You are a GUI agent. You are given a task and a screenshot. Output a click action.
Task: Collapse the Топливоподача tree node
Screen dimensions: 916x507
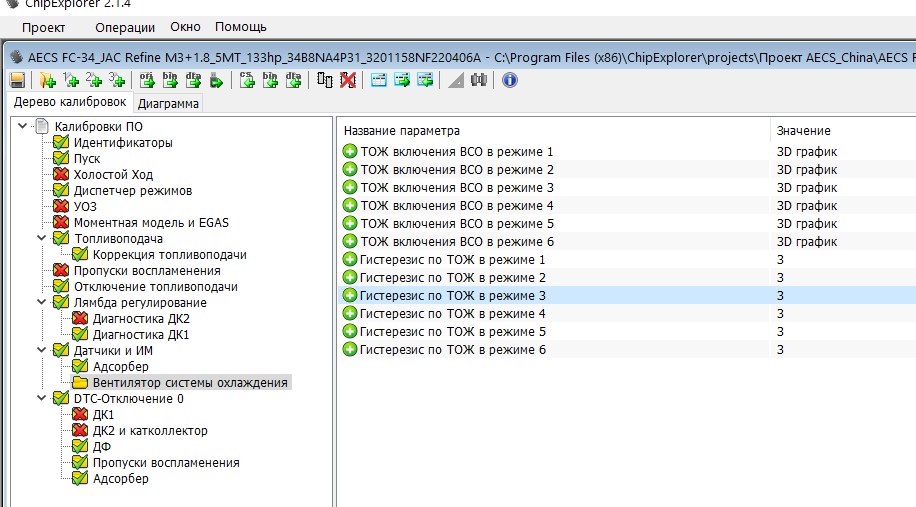click(40, 239)
